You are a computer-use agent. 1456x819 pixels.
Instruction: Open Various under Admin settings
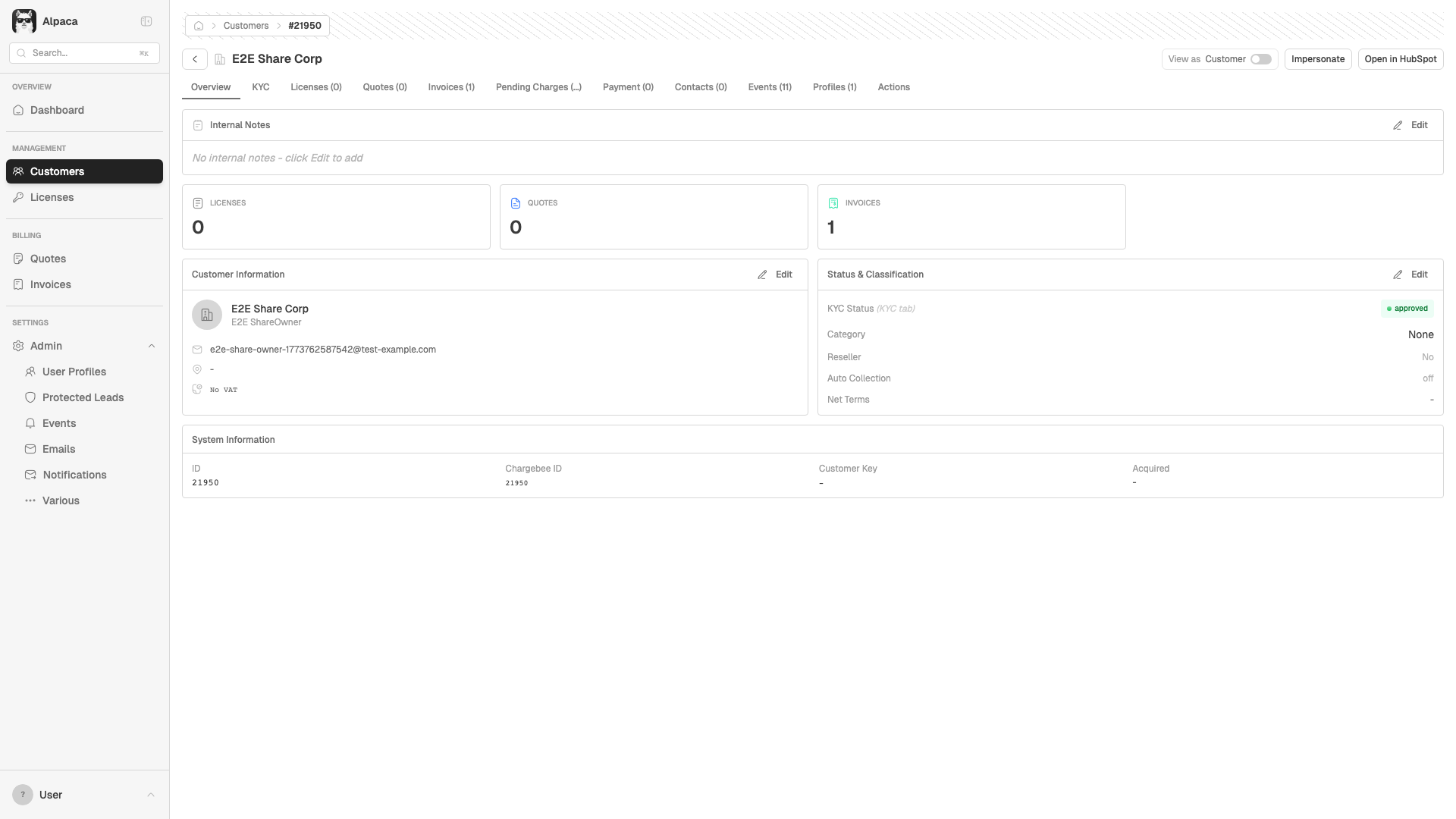[x=61, y=500]
